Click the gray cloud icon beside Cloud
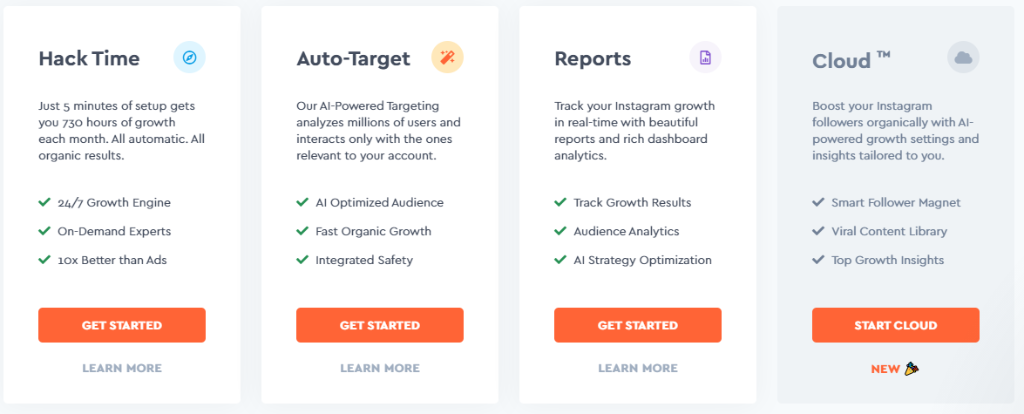This screenshot has height=414, width=1024. (x=963, y=58)
